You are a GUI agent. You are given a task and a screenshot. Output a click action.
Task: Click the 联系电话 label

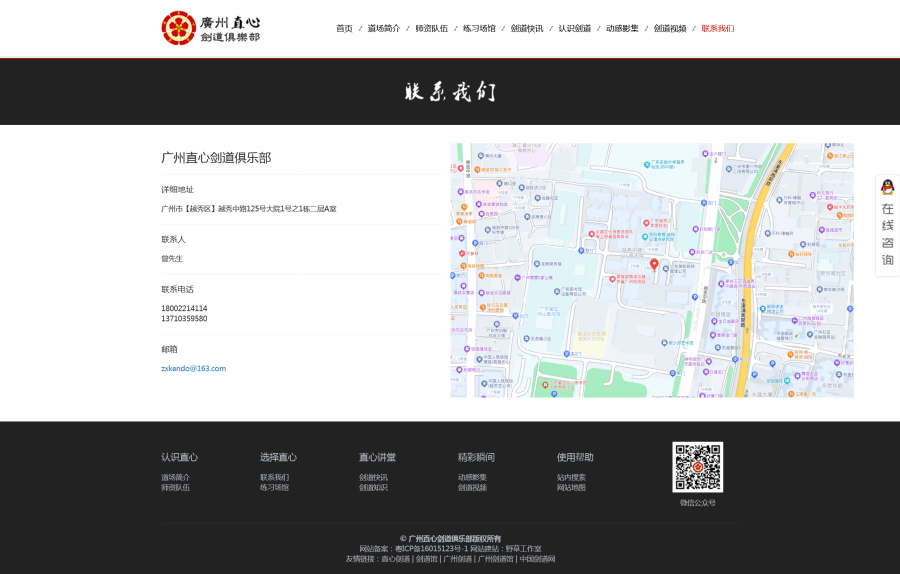coord(177,289)
